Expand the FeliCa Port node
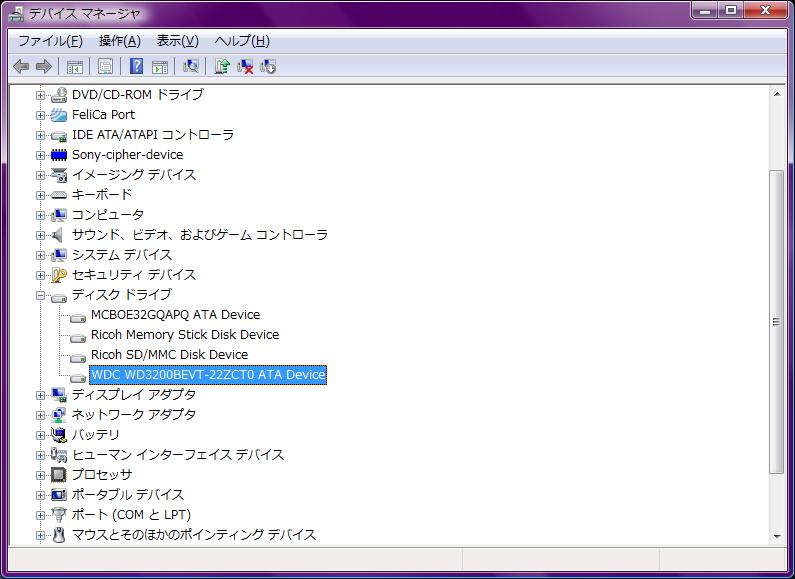Viewport: 795px width, 579px height. tap(40, 116)
